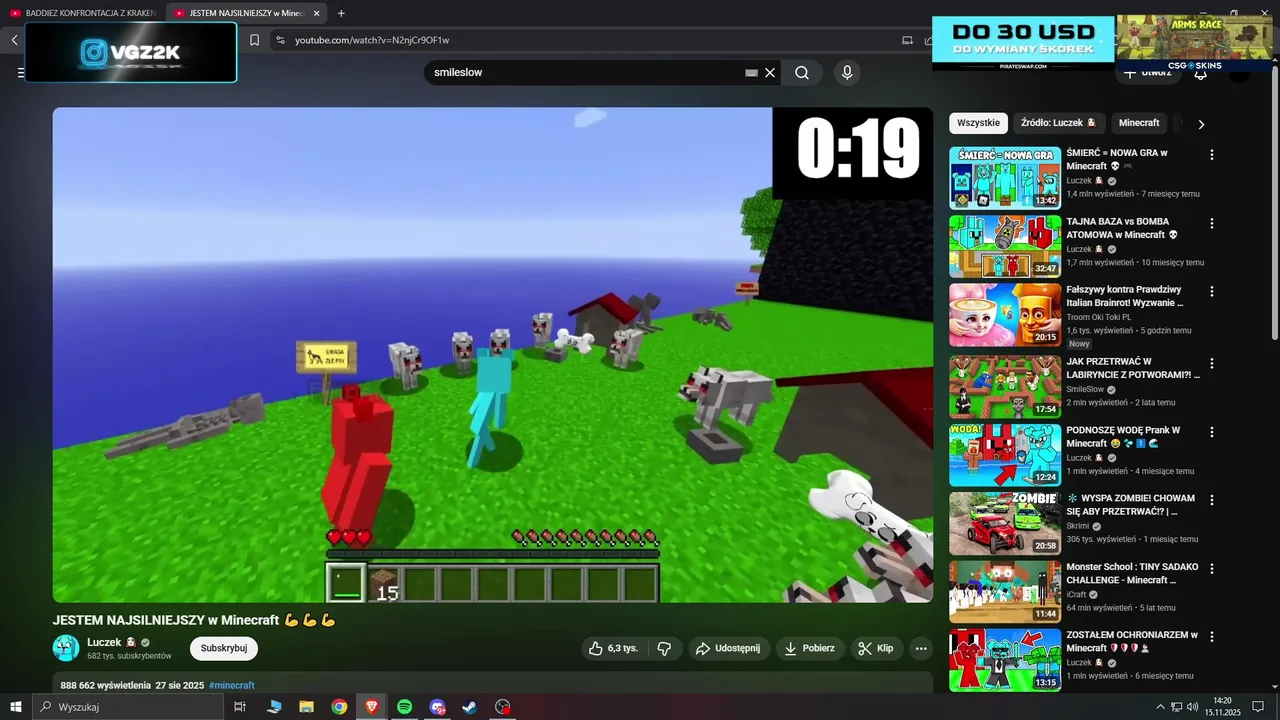1280x720 pixels.
Task: Switch to BADDIEZ KONFRONTACJA Z KRAKEN tab
Action: pos(82,13)
